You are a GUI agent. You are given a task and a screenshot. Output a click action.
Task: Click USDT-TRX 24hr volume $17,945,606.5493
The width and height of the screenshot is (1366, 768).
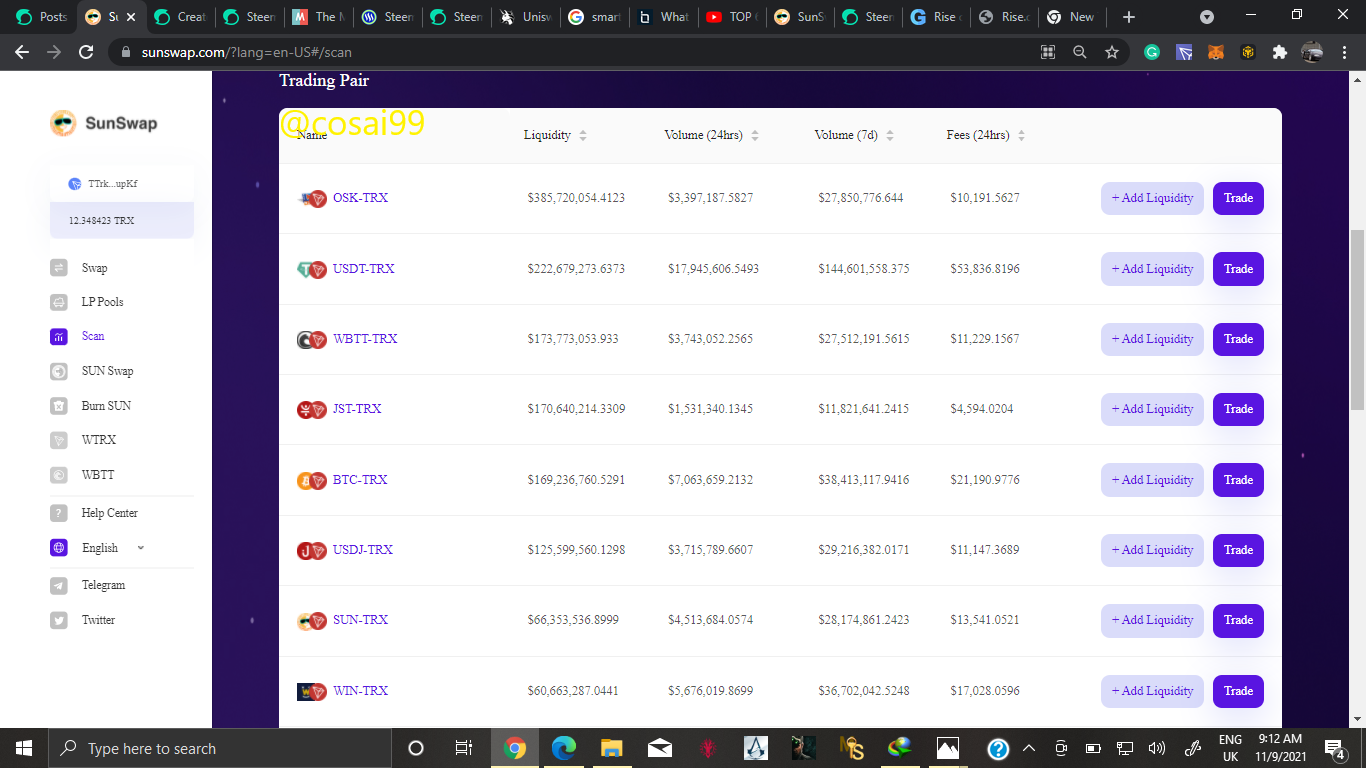pyautogui.click(x=713, y=269)
